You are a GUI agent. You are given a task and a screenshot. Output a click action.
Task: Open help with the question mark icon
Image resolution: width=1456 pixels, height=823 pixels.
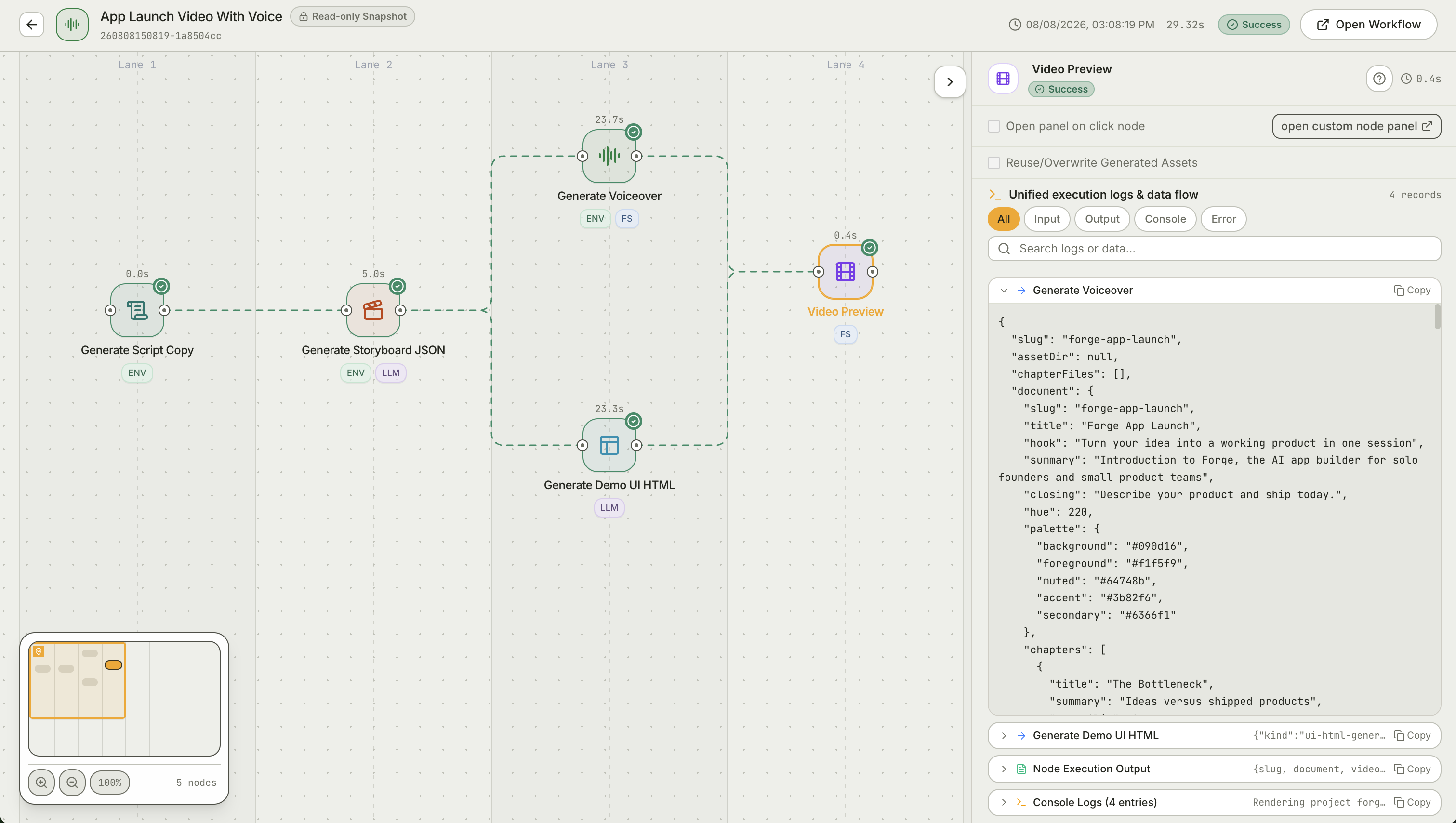point(1379,79)
